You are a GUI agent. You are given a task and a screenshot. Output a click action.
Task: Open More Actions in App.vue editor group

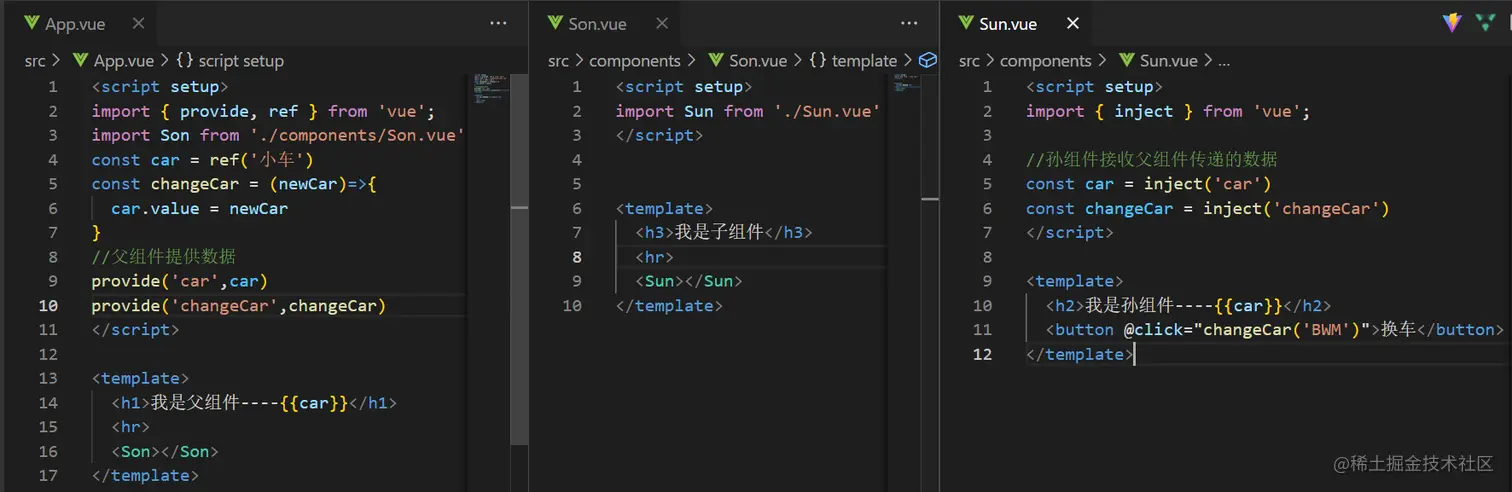(498, 23)
